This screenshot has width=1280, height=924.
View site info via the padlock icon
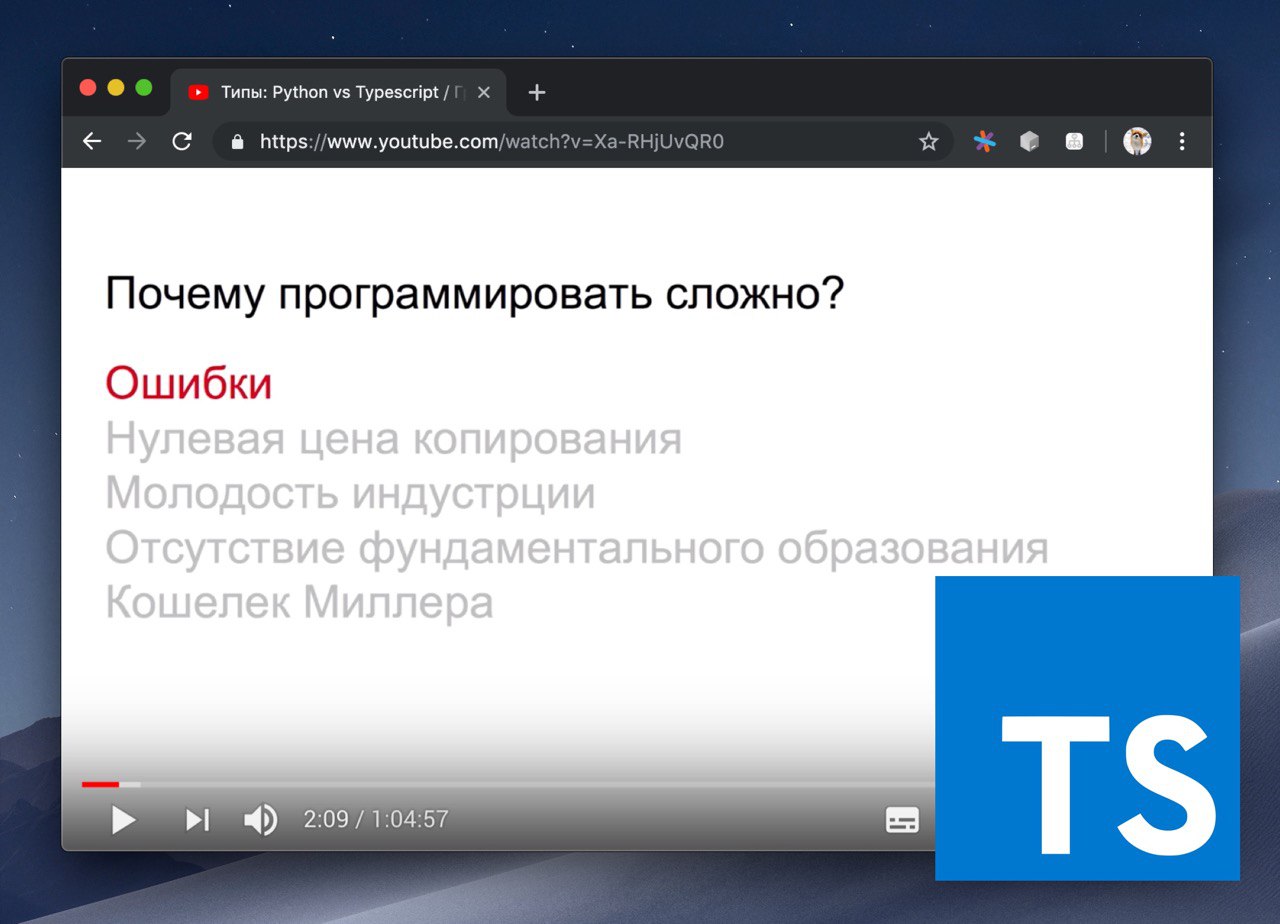237,142
